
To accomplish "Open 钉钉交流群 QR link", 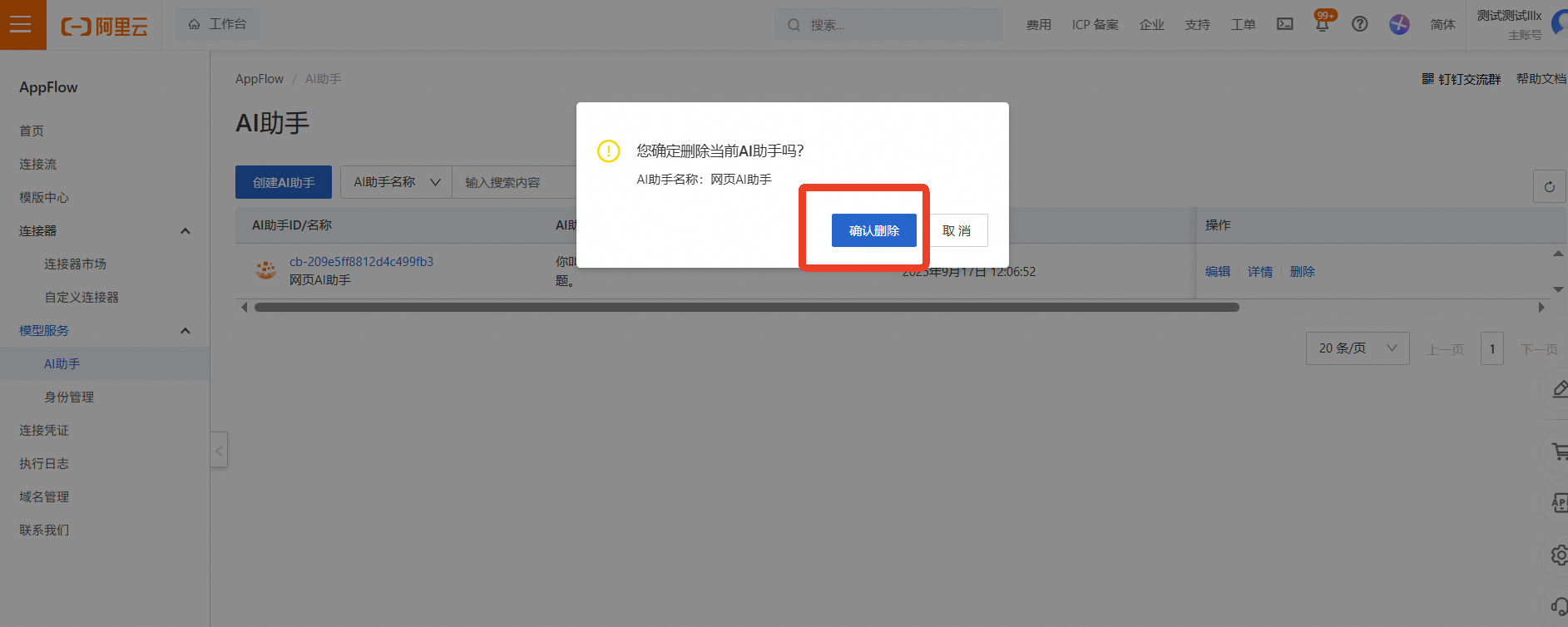I will 1462,79.
